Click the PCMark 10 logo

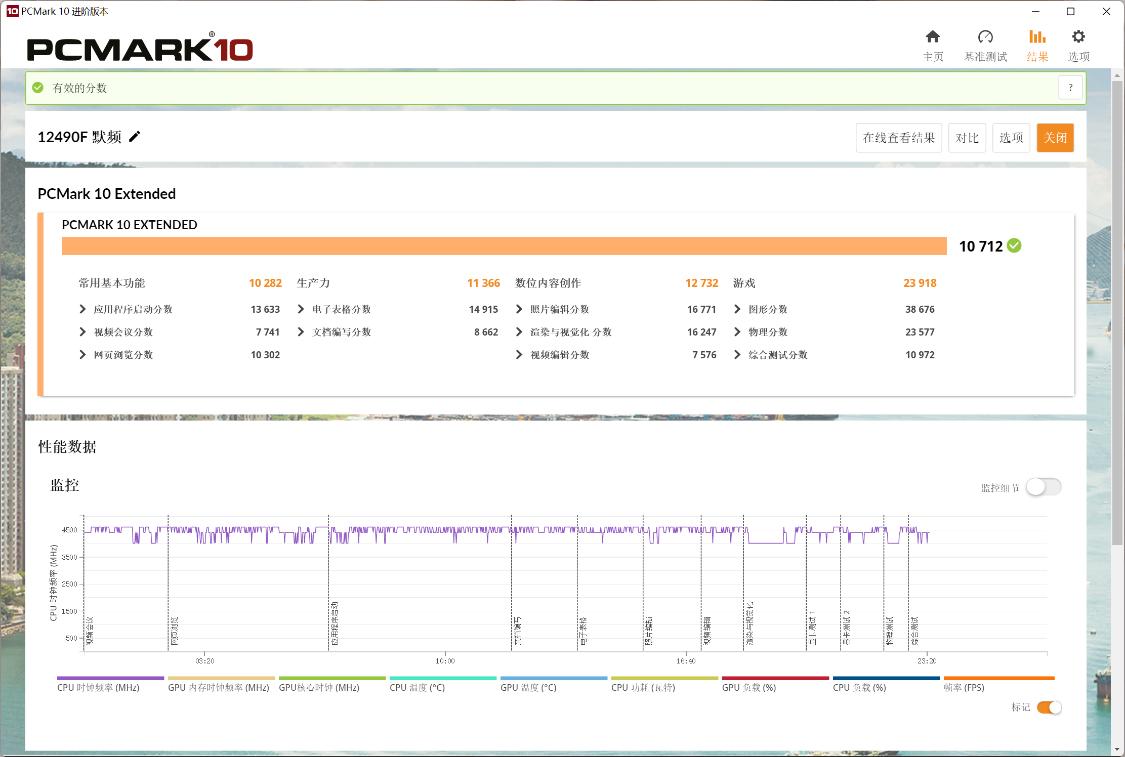click(x=140, y=48)
